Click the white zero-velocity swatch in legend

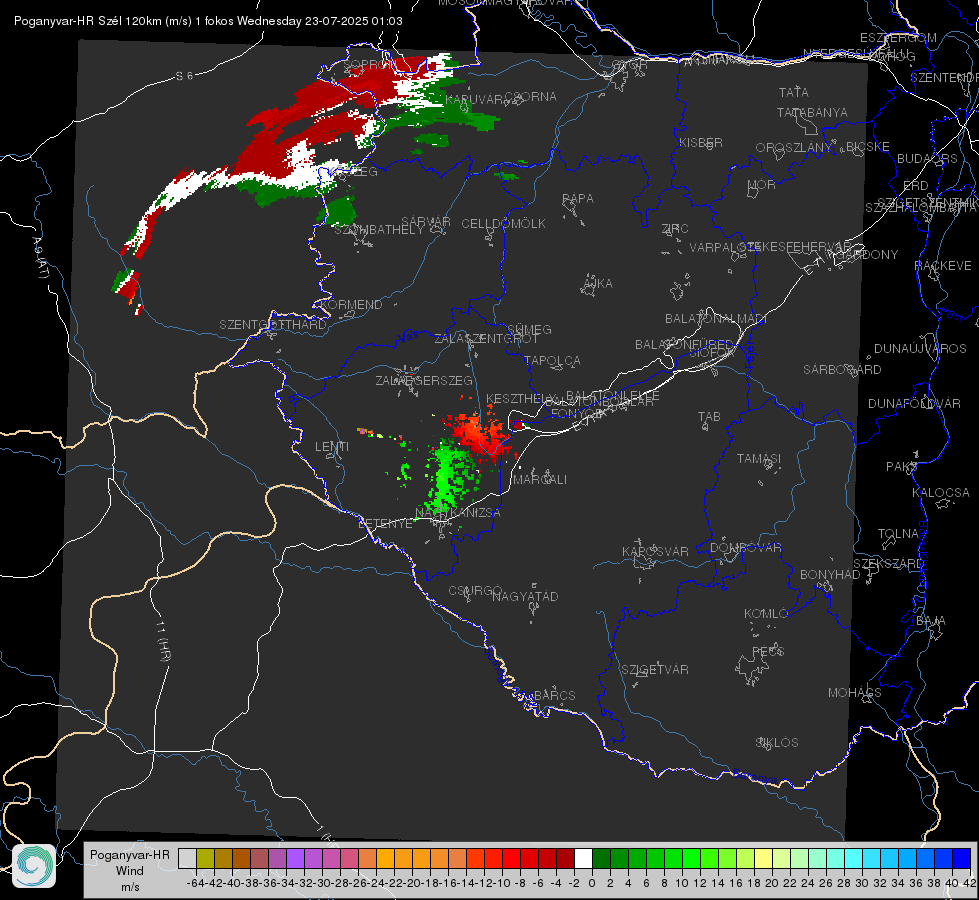(x=583, y=858)
